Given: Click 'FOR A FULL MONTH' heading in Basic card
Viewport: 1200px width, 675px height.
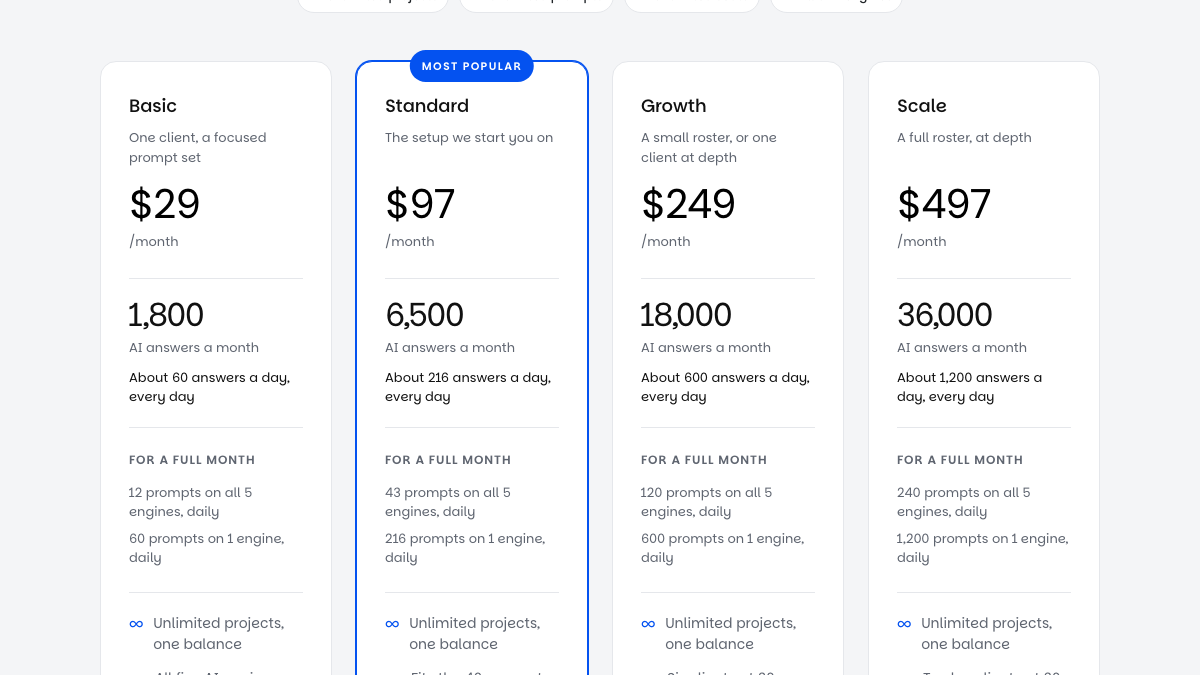Looking at the screenshot, I should pyautogui.click(x=192, y=460).
